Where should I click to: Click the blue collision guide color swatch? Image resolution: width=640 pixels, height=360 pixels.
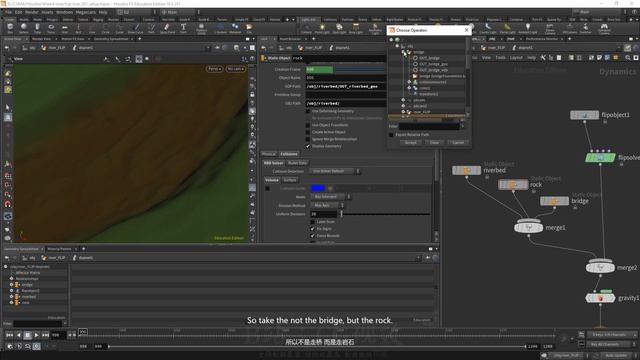pos(318,188)
